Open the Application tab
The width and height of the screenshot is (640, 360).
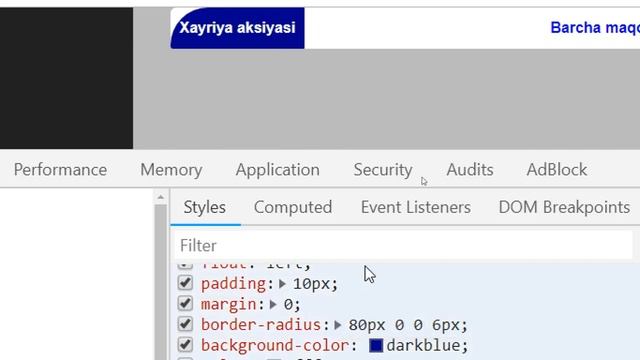[x=278, y=170]
